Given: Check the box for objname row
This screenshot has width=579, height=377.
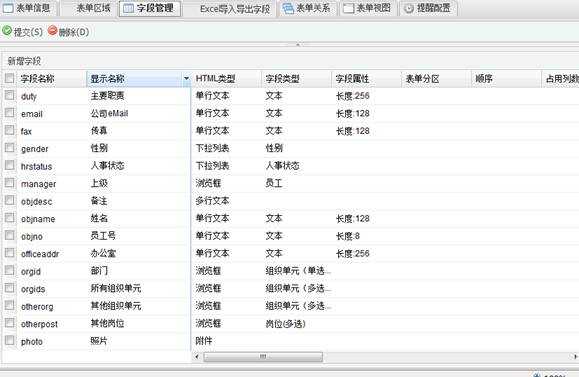Looking at the screenshot, I should pyautogui.click(x=10, y=217).
